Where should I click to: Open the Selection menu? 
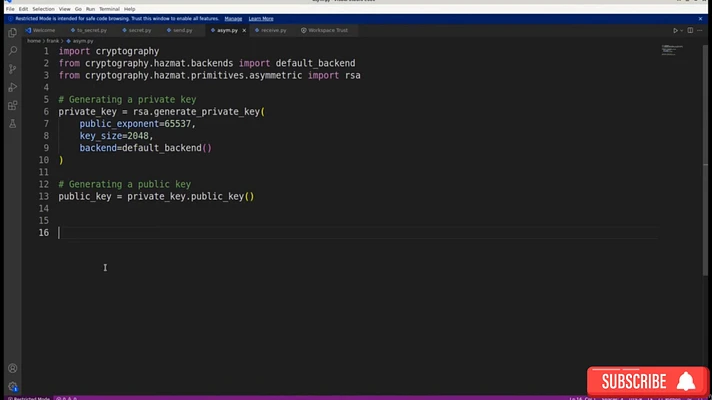(43, 9)
